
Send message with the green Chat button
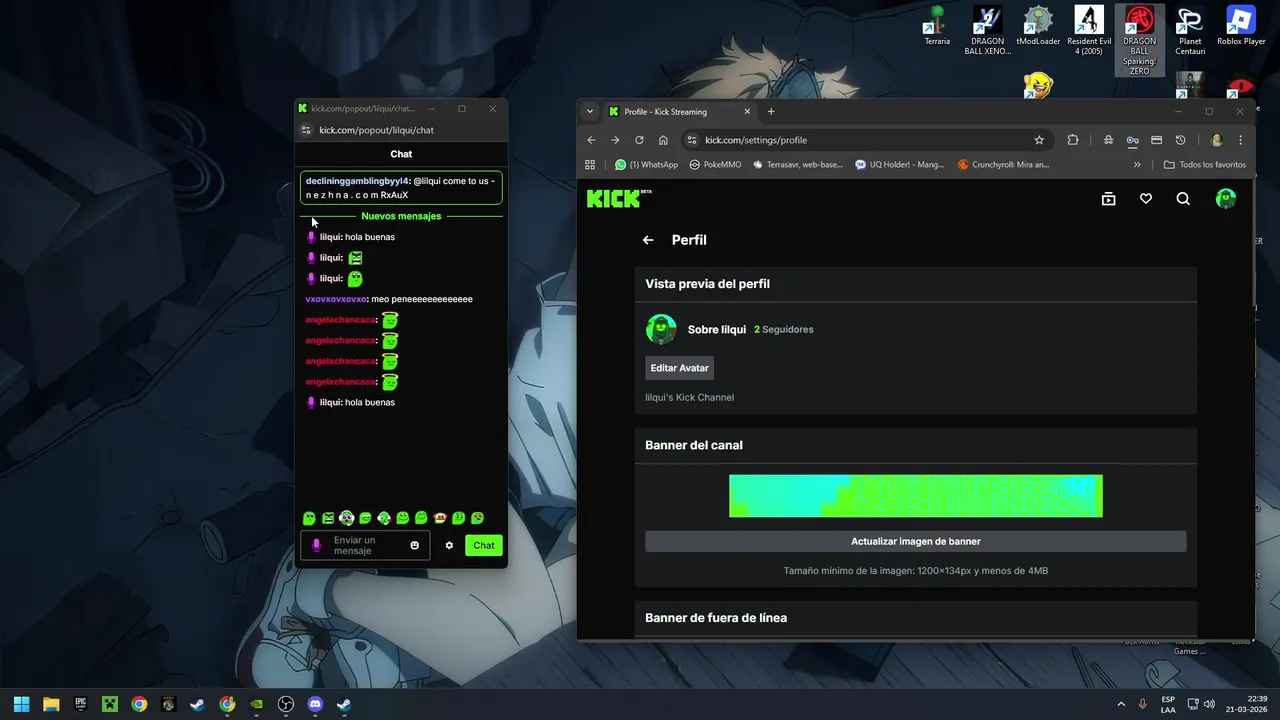(484, 545)
